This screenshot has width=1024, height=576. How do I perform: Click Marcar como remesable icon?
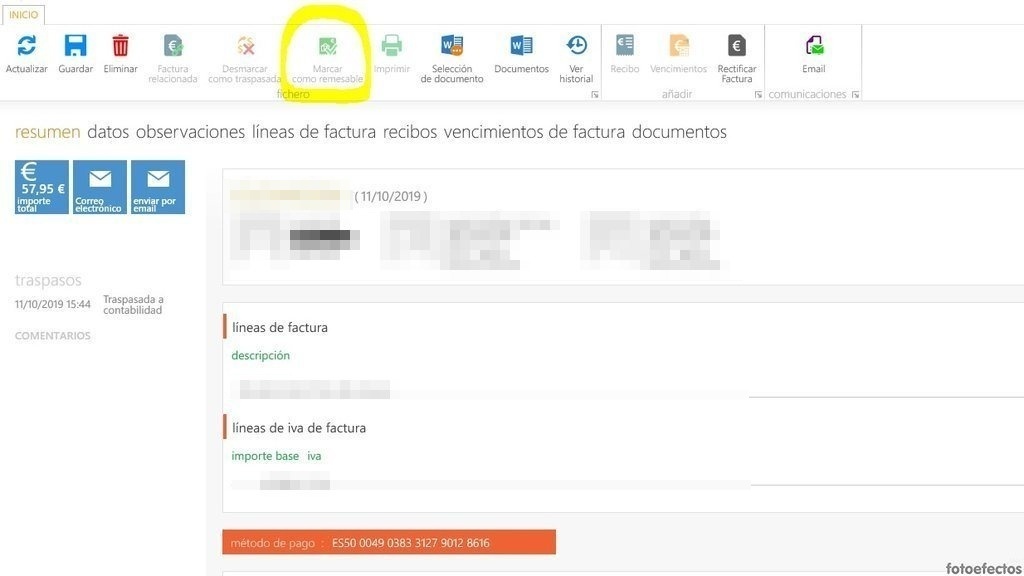(x=327, y=47)
